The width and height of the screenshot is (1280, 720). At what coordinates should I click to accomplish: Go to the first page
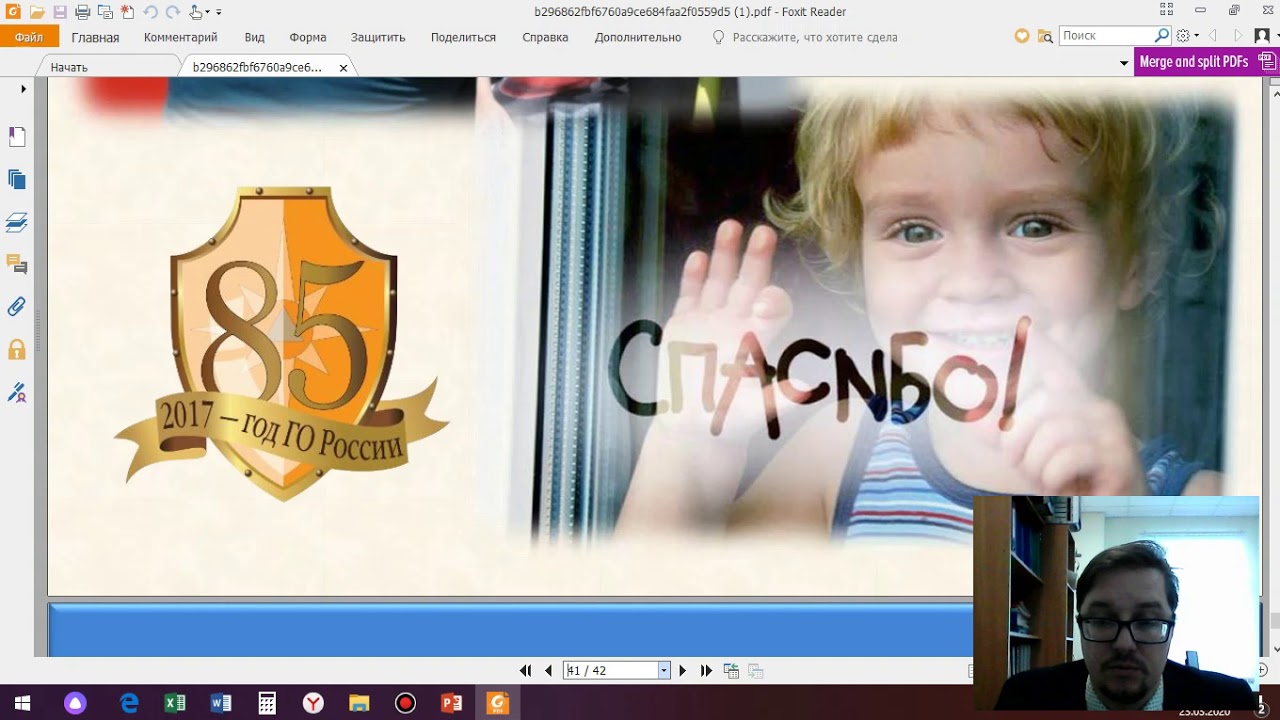526,671
